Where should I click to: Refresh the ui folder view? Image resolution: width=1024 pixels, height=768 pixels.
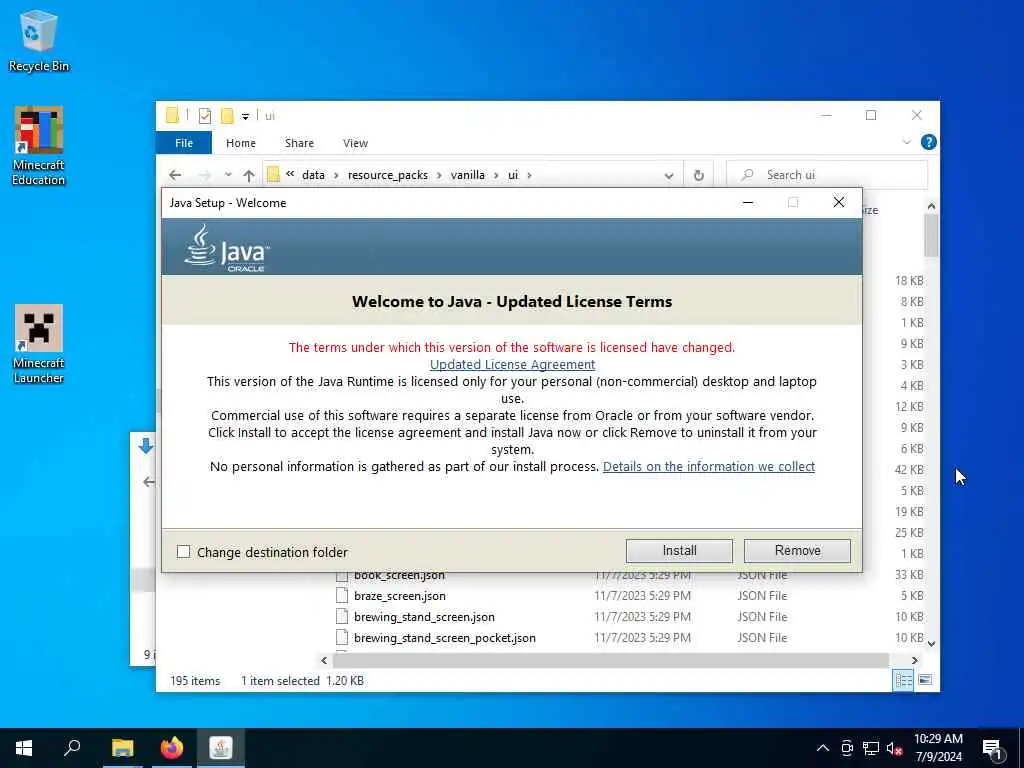[x=699, y=175]
